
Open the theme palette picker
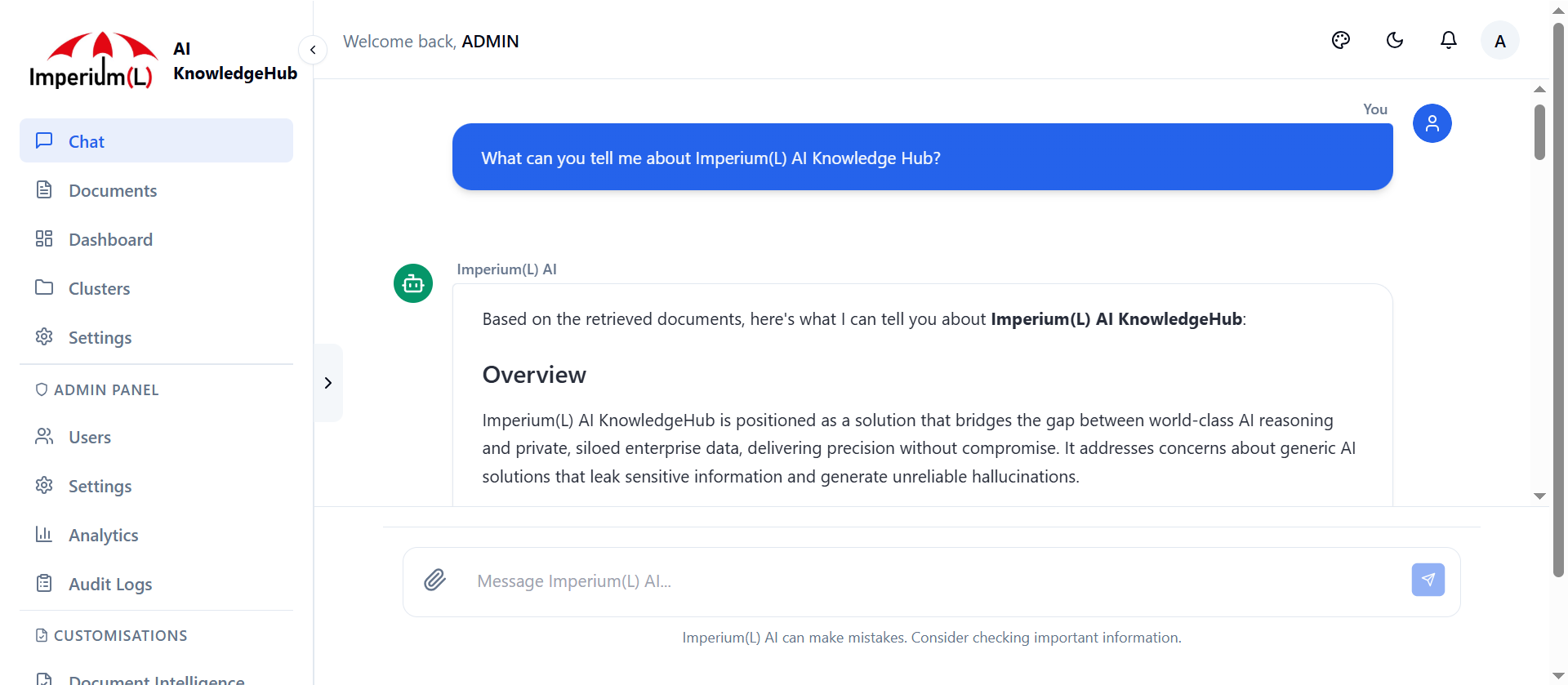[1341, 40]
